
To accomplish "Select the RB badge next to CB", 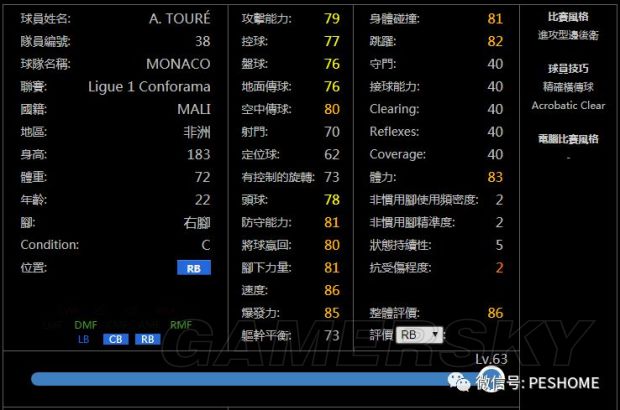I will pos(147,339).
